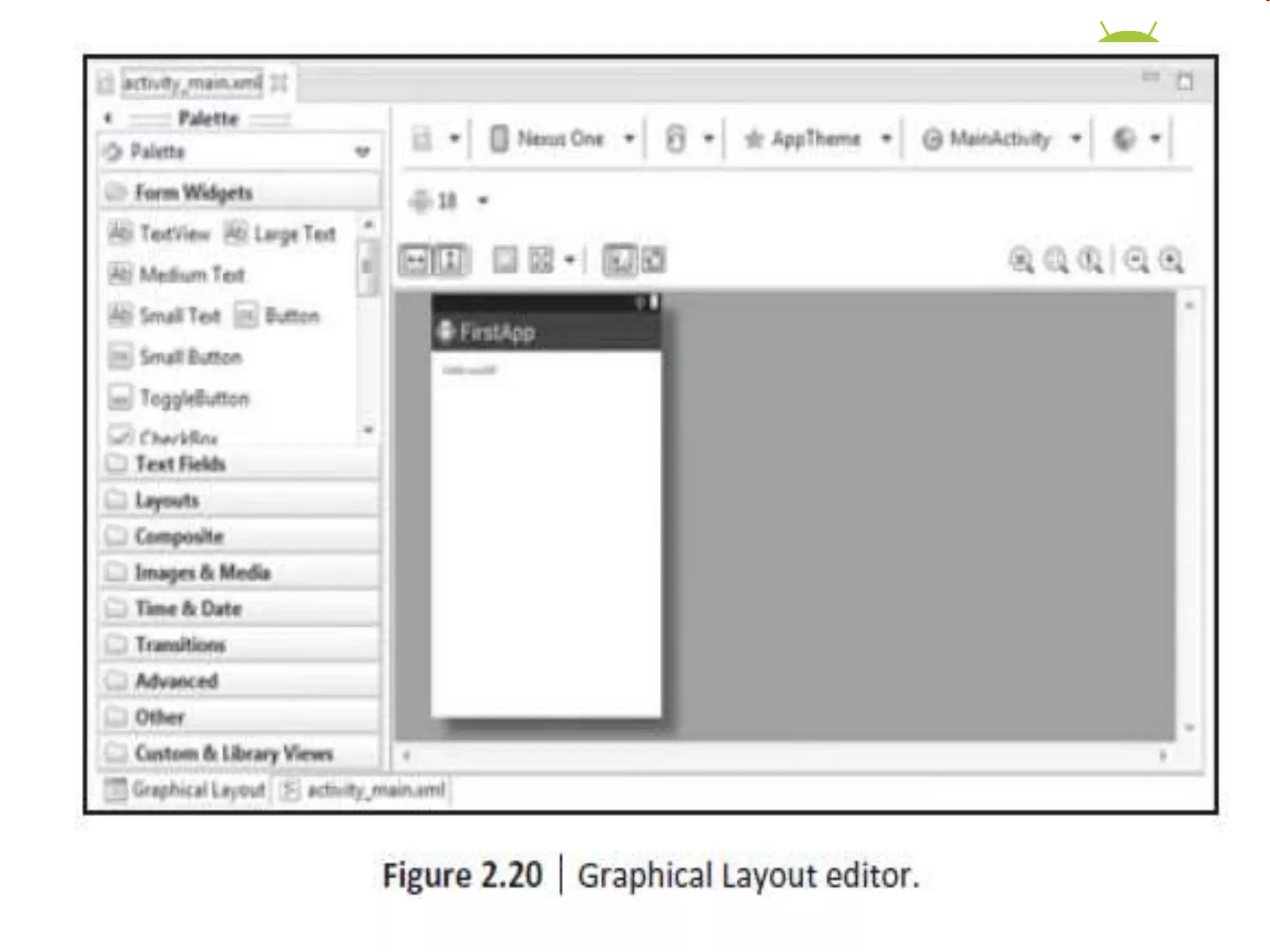Open the MainActivity dropdown arrow

1077,138
